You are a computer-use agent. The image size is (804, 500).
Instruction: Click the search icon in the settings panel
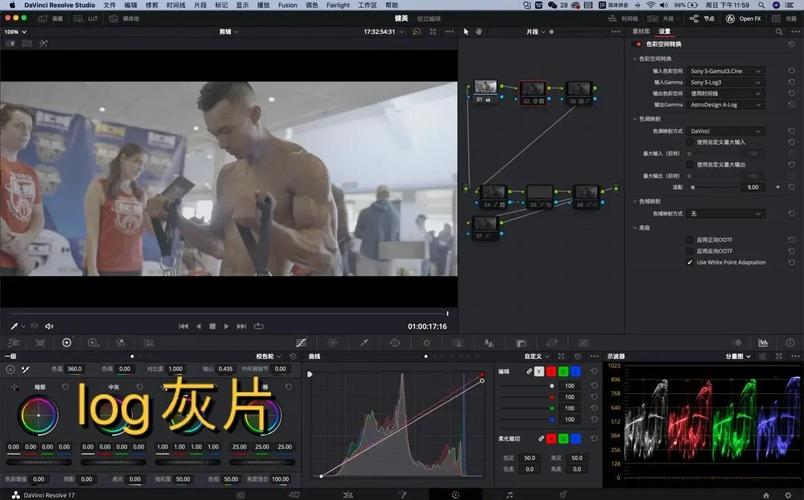779,31
